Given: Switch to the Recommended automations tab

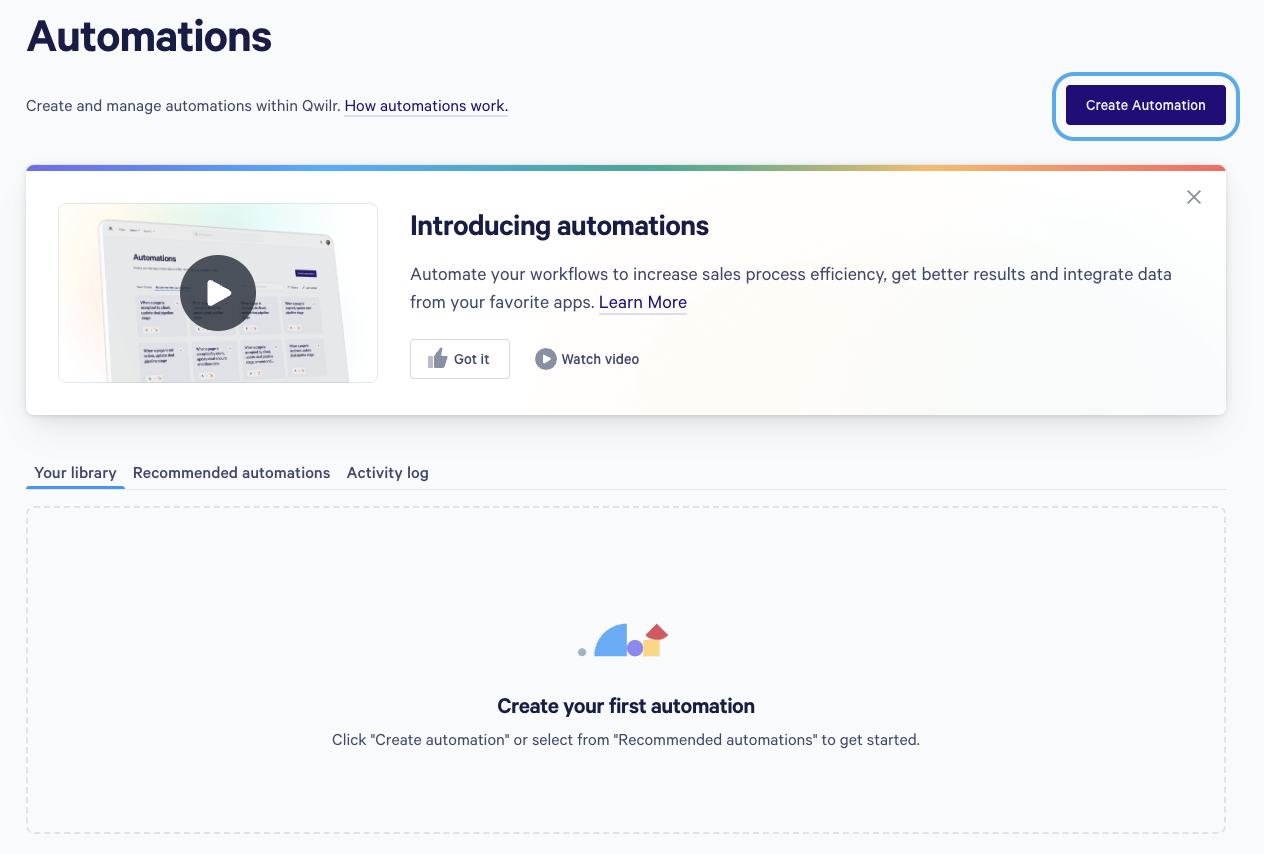Looking at the screenshot, I should point(231,473).
